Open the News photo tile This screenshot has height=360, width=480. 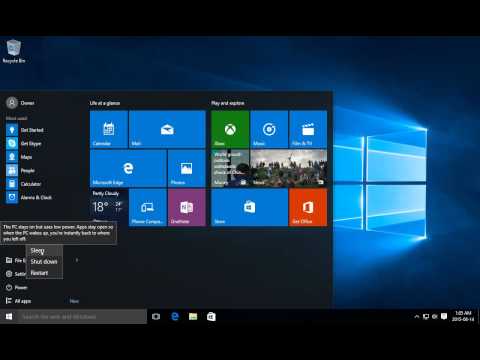289,168
